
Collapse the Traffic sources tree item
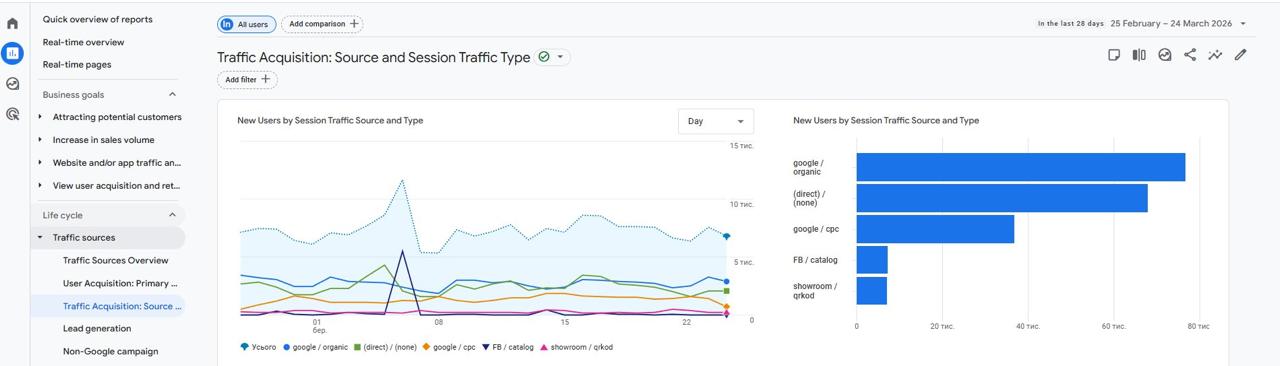point(40,238)
